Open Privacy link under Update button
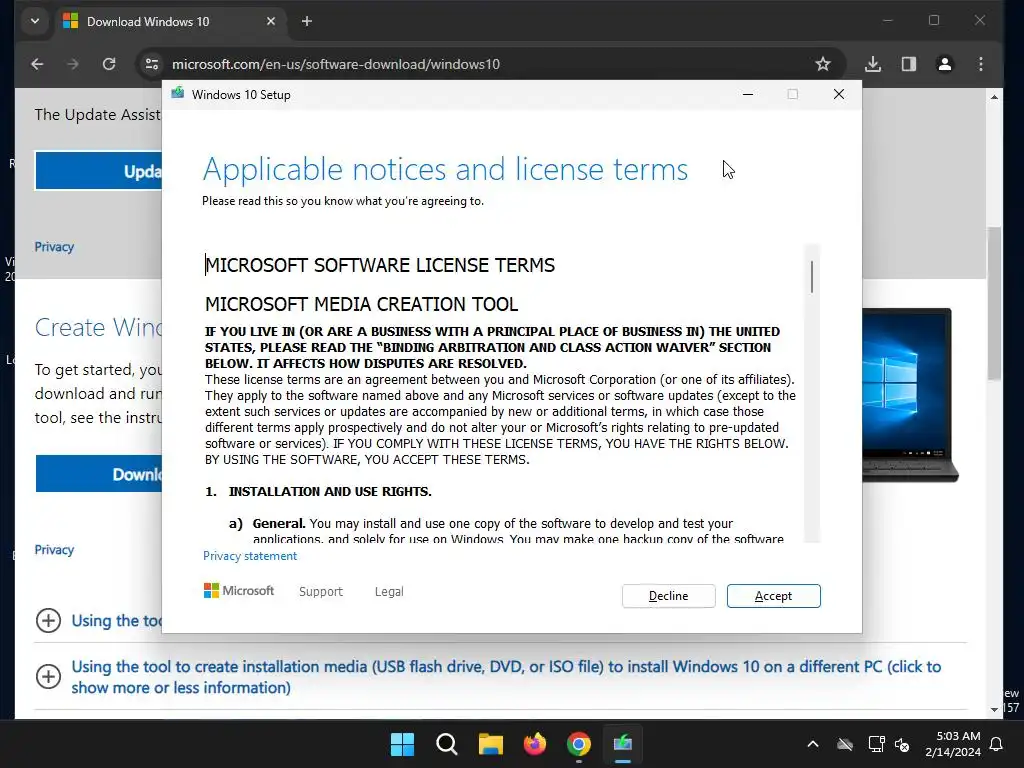 pos(54,247)
